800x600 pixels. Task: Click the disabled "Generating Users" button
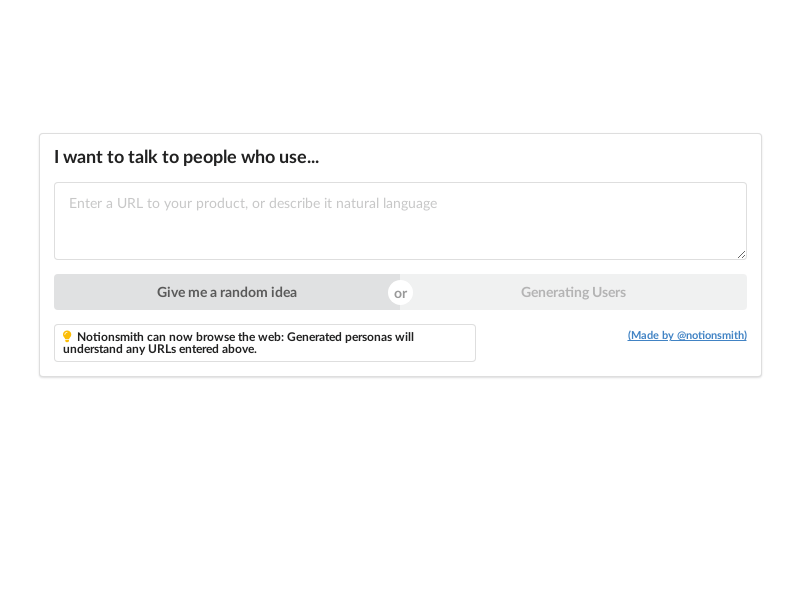pos(573,292)
